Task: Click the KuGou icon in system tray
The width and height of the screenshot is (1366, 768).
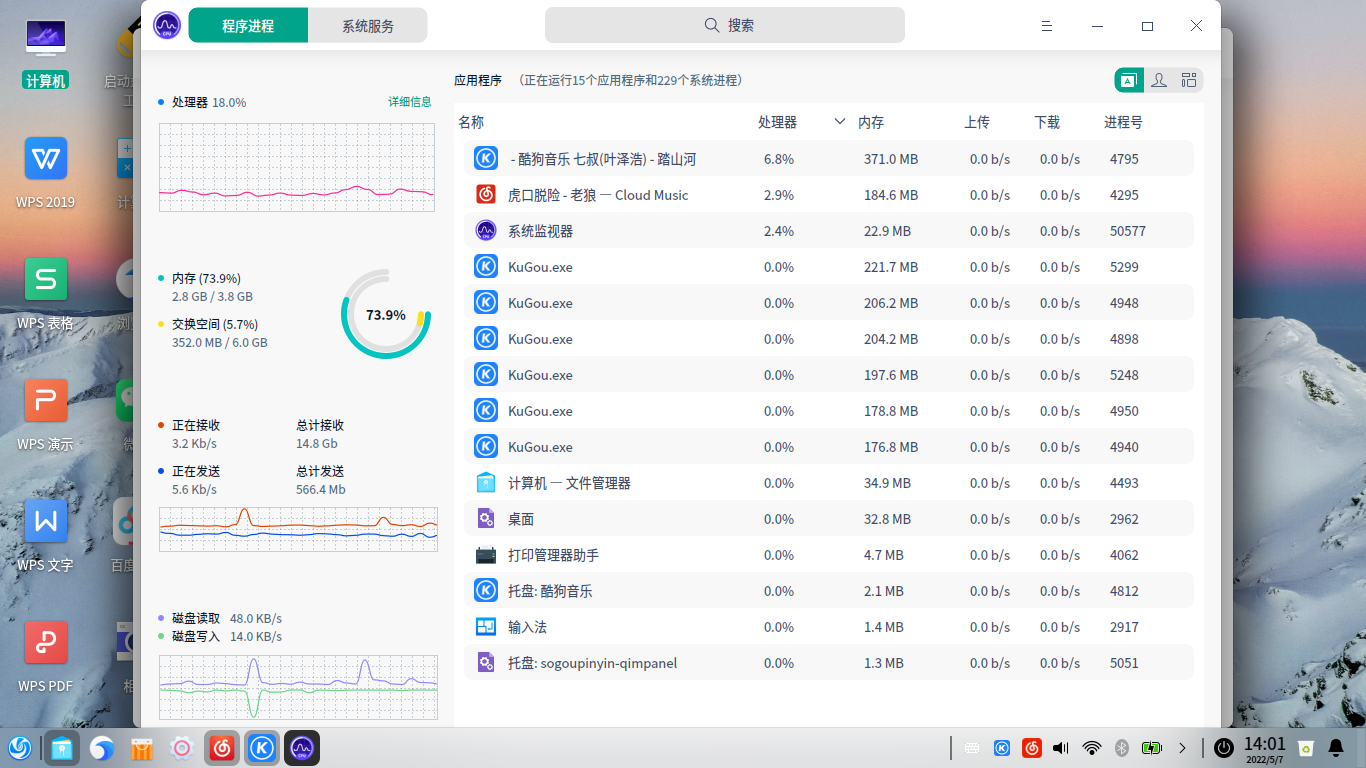Action: pos(1002,748)
